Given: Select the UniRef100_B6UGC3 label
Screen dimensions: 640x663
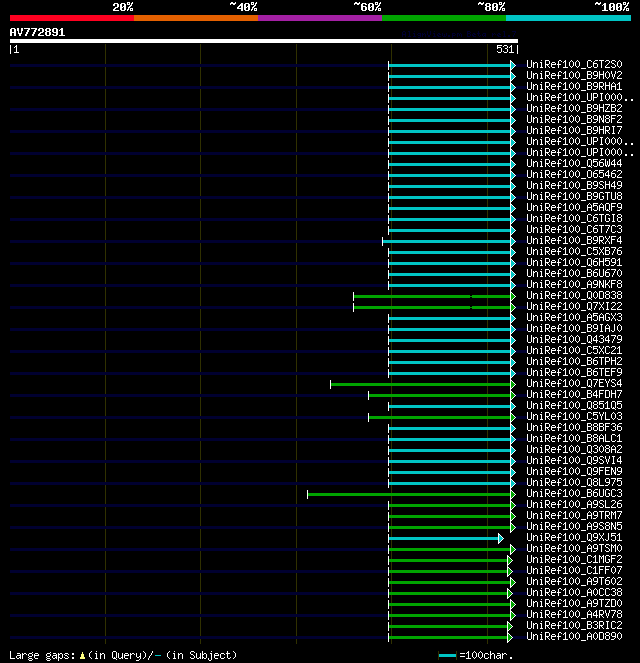Looking at the screenshot, I should (x=574, y=493).
